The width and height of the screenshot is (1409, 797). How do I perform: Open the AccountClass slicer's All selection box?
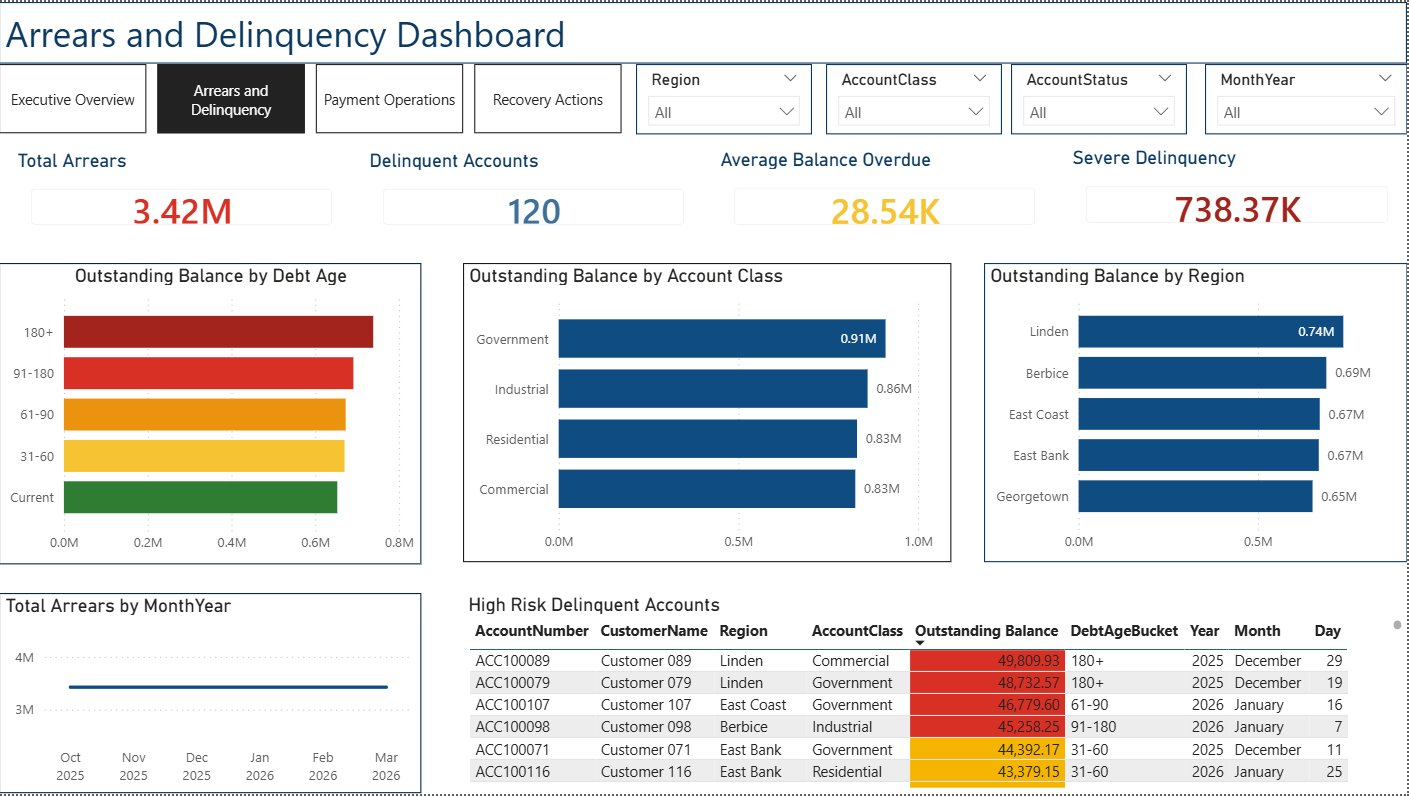point(914,112)
